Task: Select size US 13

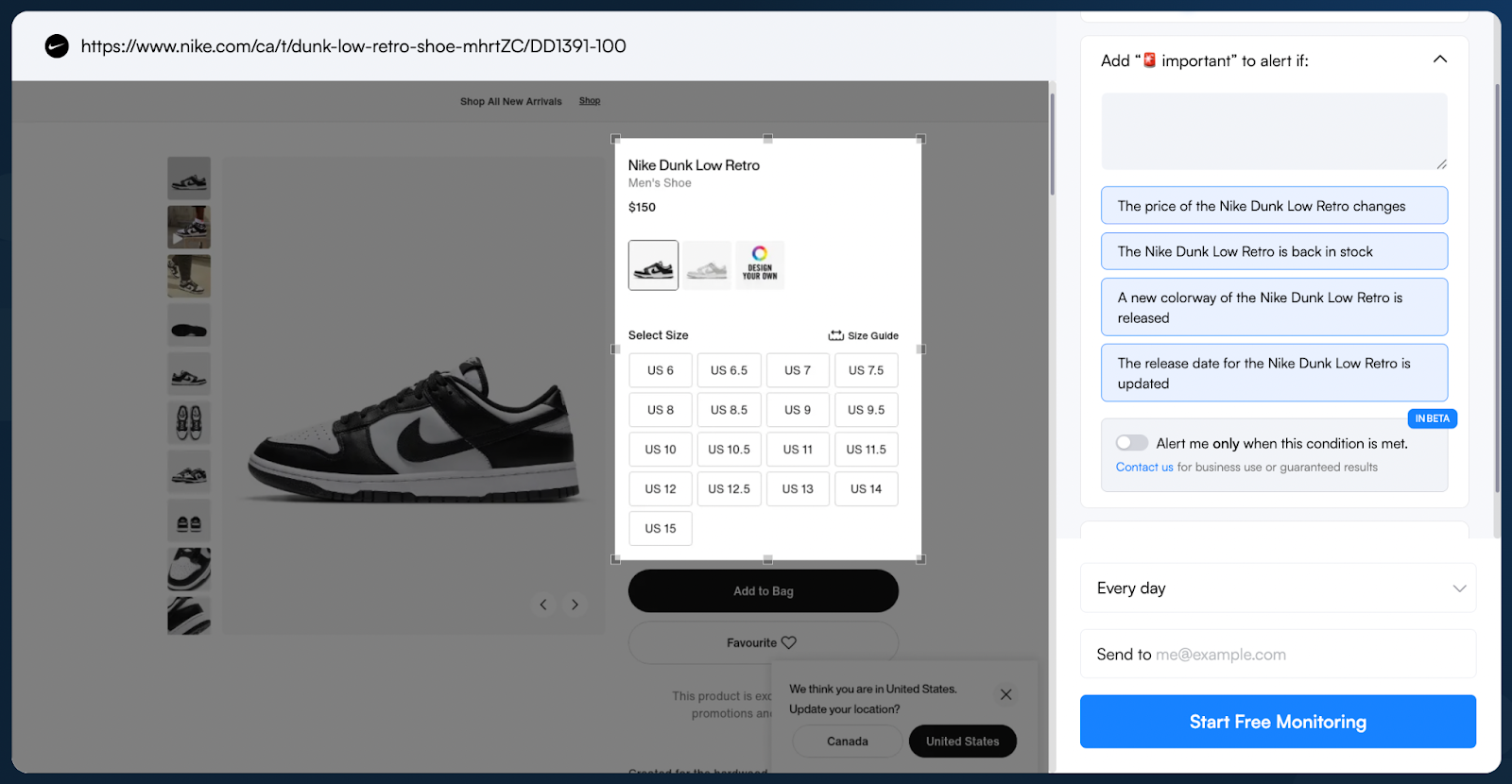Action: click(x=798, y=489)
